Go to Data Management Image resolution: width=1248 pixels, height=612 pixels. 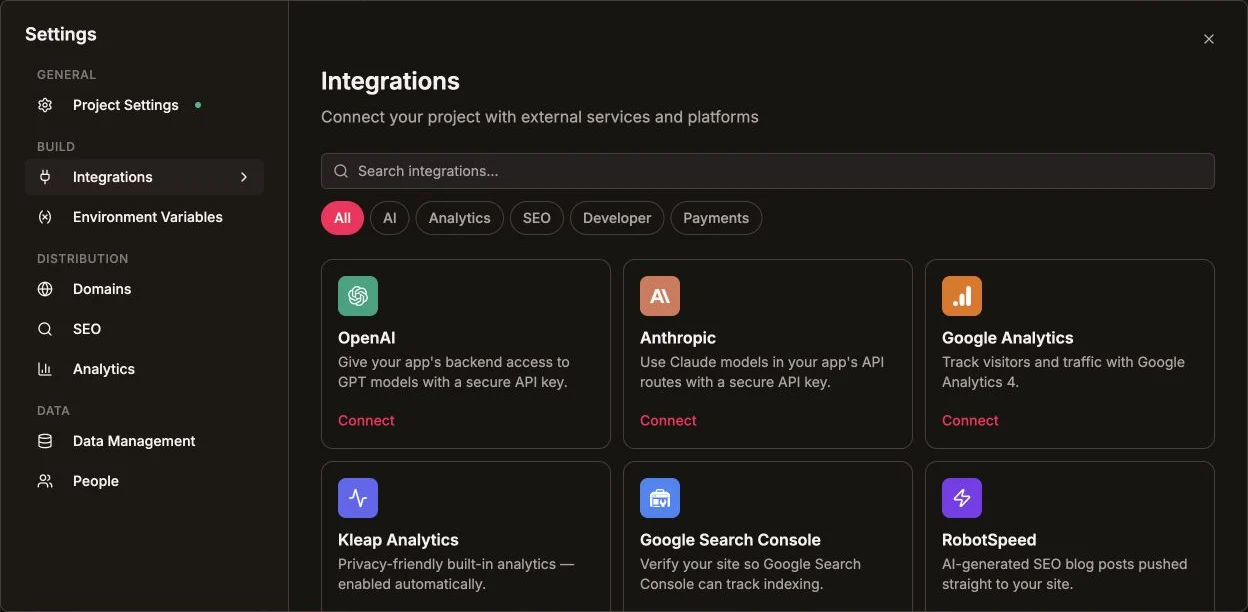[x=144, y=441]
